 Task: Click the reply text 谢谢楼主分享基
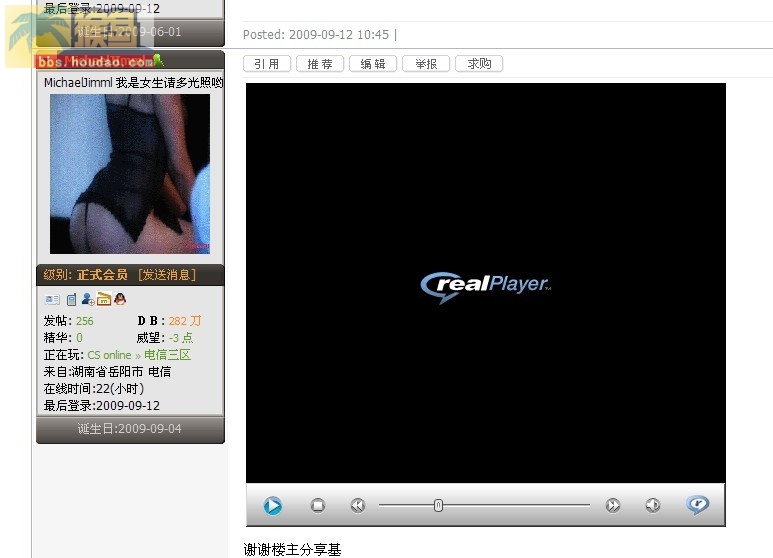(292, 549)
